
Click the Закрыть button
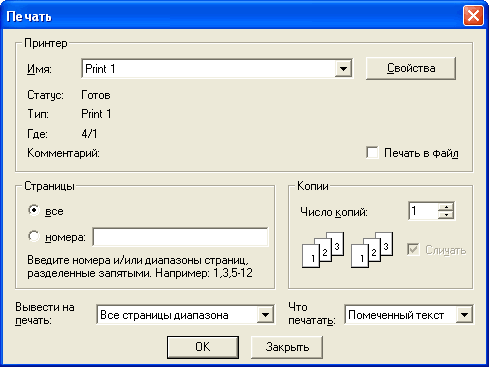point(287,347)
